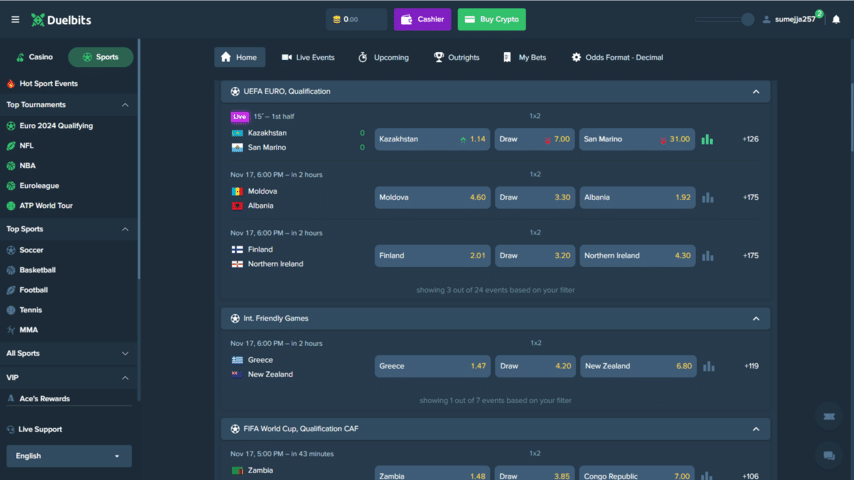Click the Basketball icon in Top Sports
This screenshot has width=854, height=480.
point(11,270)
